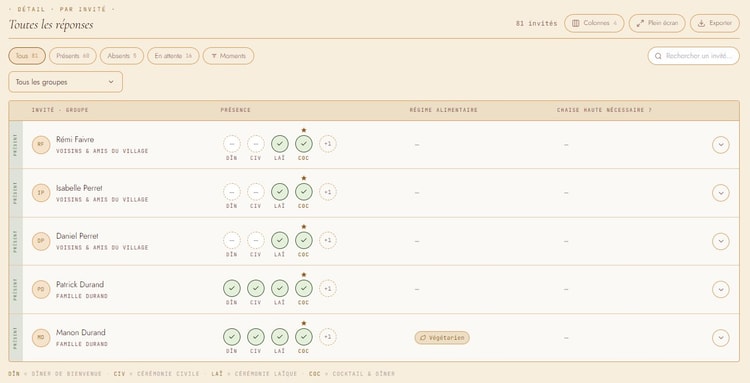Filter by Absents guests
The width and height of the screenshot is (750, 383).
click(121, 56)
